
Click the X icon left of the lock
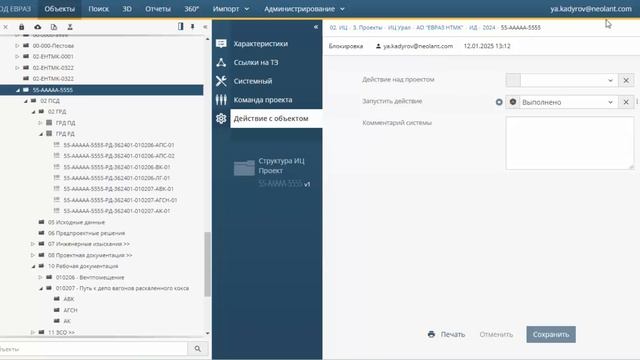(x=5, y=27)
